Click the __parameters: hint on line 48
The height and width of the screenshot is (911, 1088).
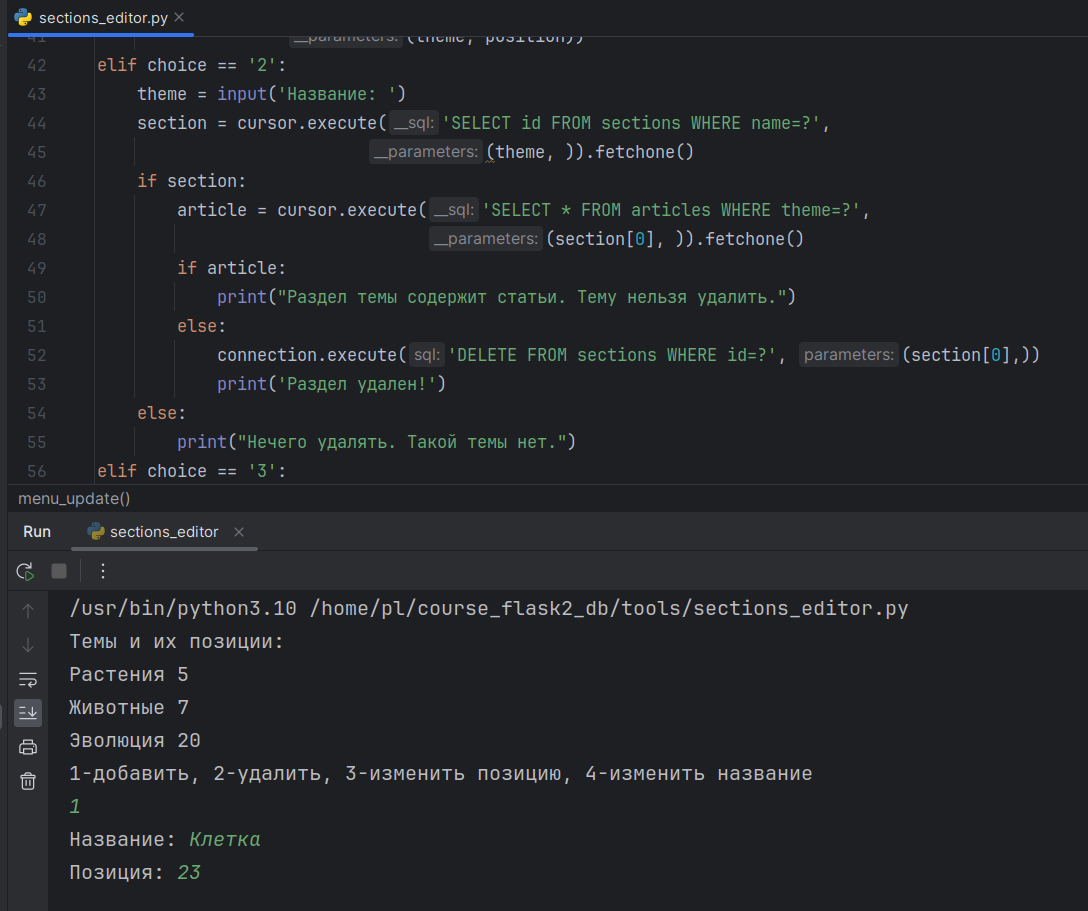[486, 239]
